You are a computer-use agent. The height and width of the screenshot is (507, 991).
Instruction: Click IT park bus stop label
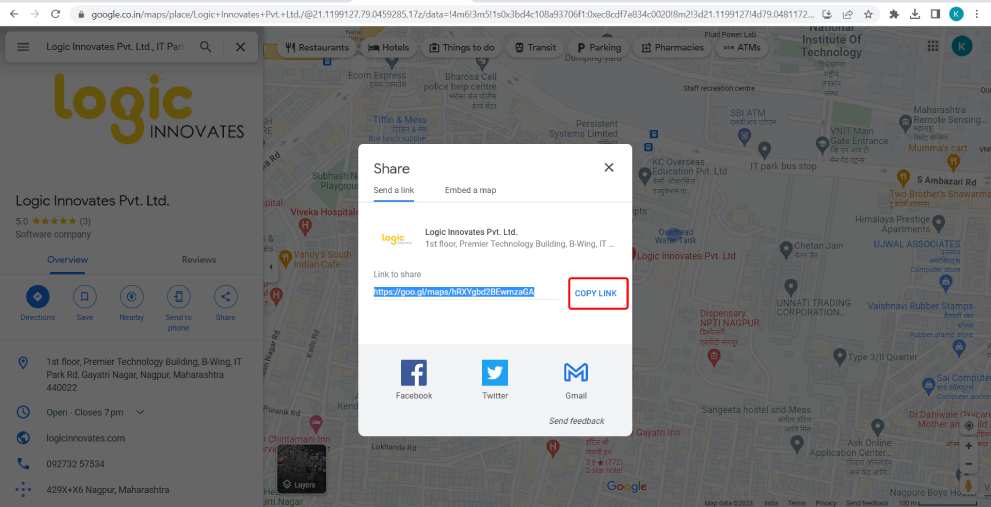(x=782, y=166)
